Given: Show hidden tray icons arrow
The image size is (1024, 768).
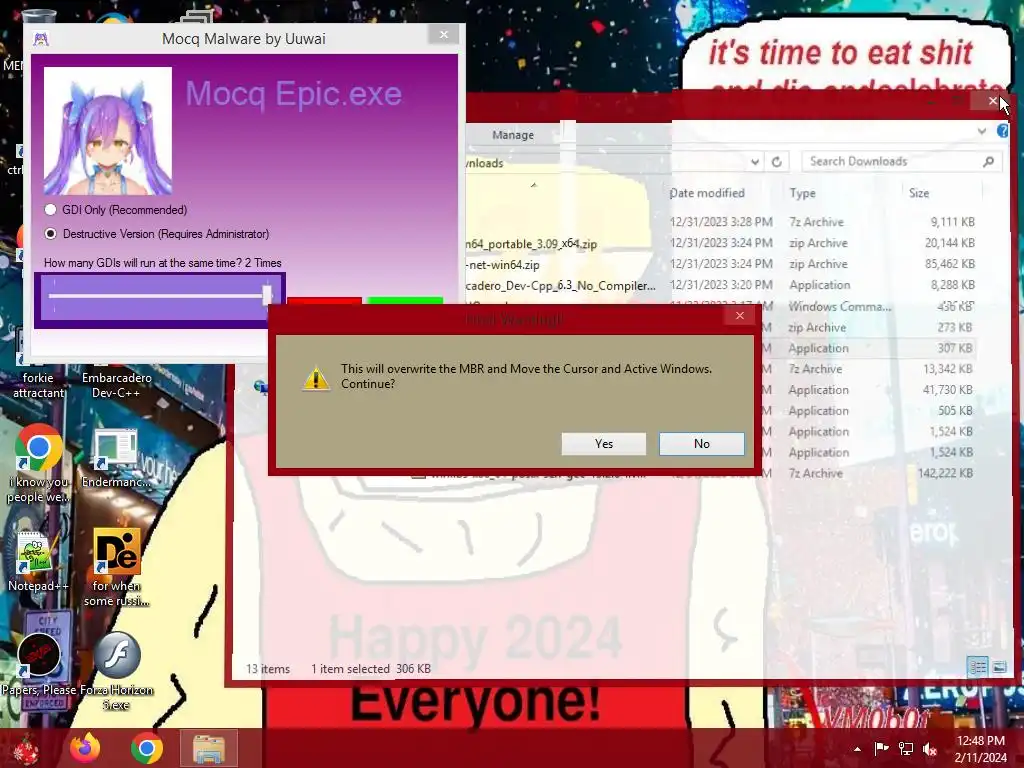Looking at the screenshot, I should coord(857,749).
